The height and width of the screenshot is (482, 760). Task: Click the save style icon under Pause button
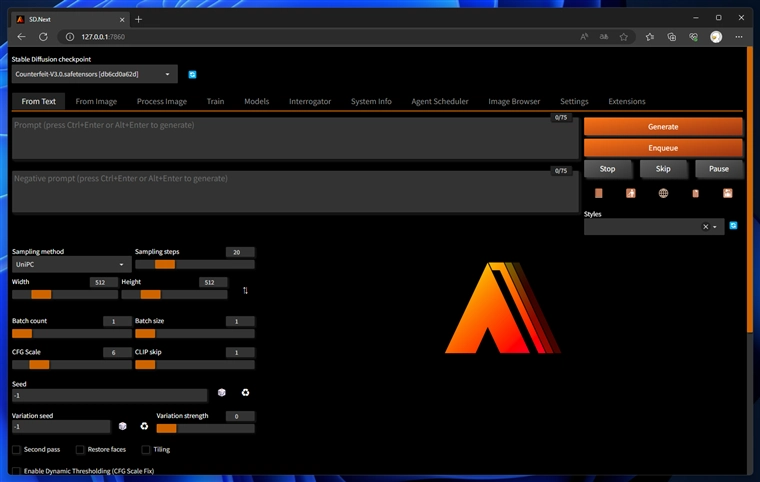coord(728,193)
